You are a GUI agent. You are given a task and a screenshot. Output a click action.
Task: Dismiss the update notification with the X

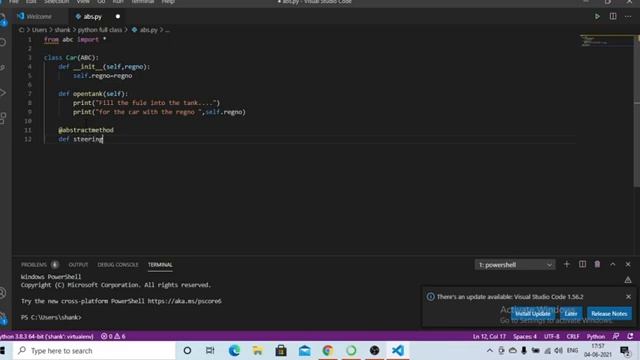629,297
